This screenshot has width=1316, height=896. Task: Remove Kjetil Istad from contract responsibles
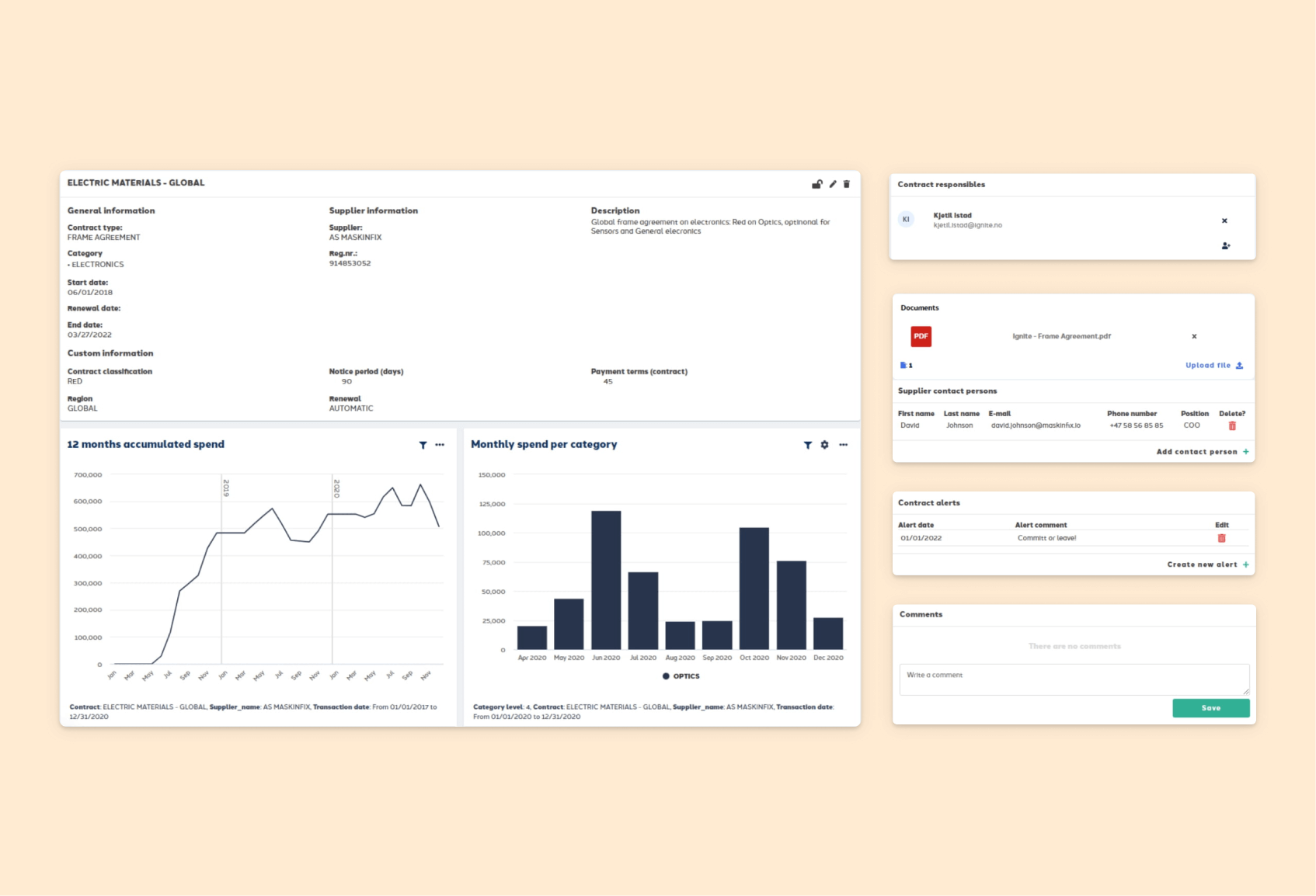(x=1224, y=221)
